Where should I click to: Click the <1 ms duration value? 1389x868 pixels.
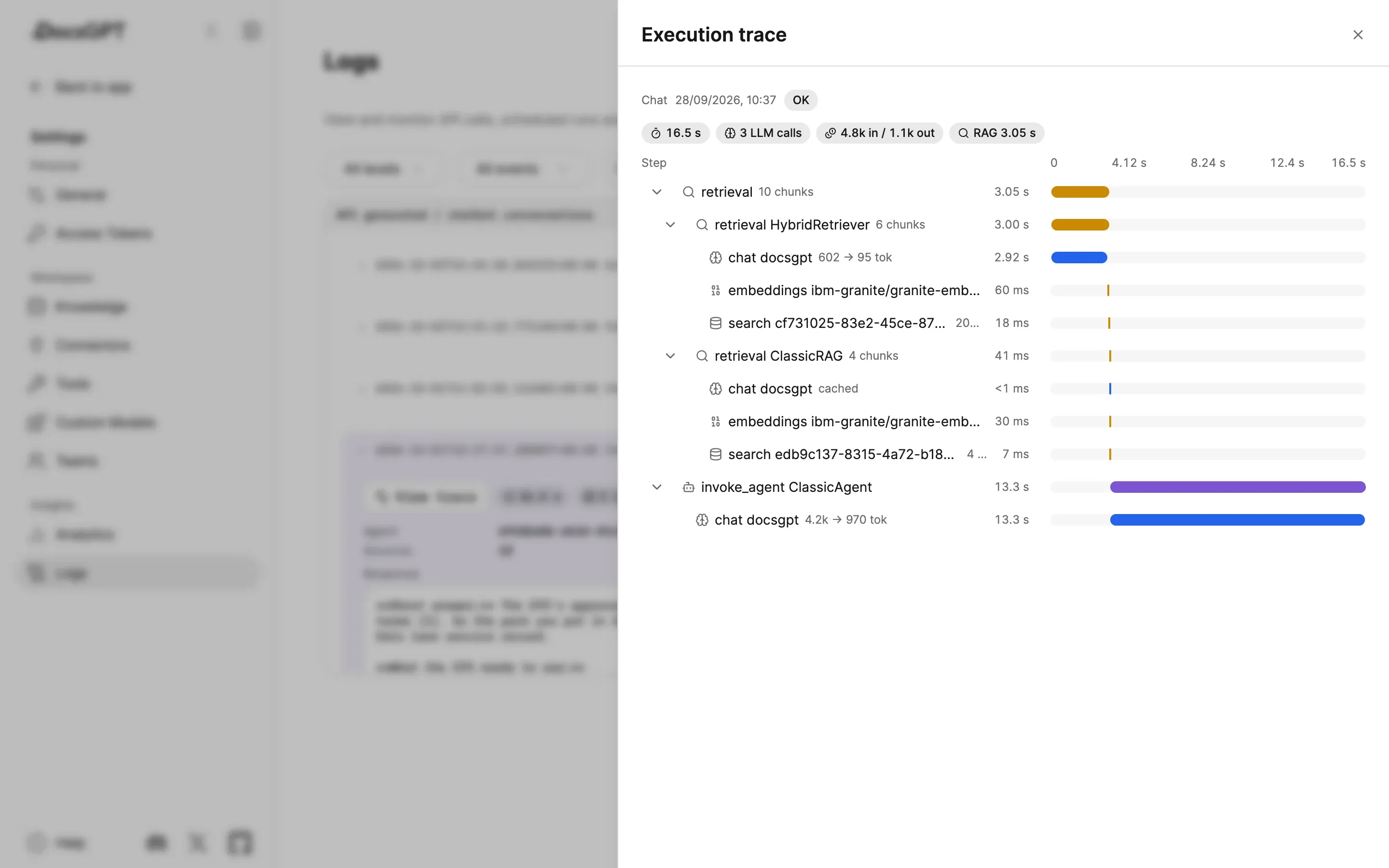point(1011,389)
